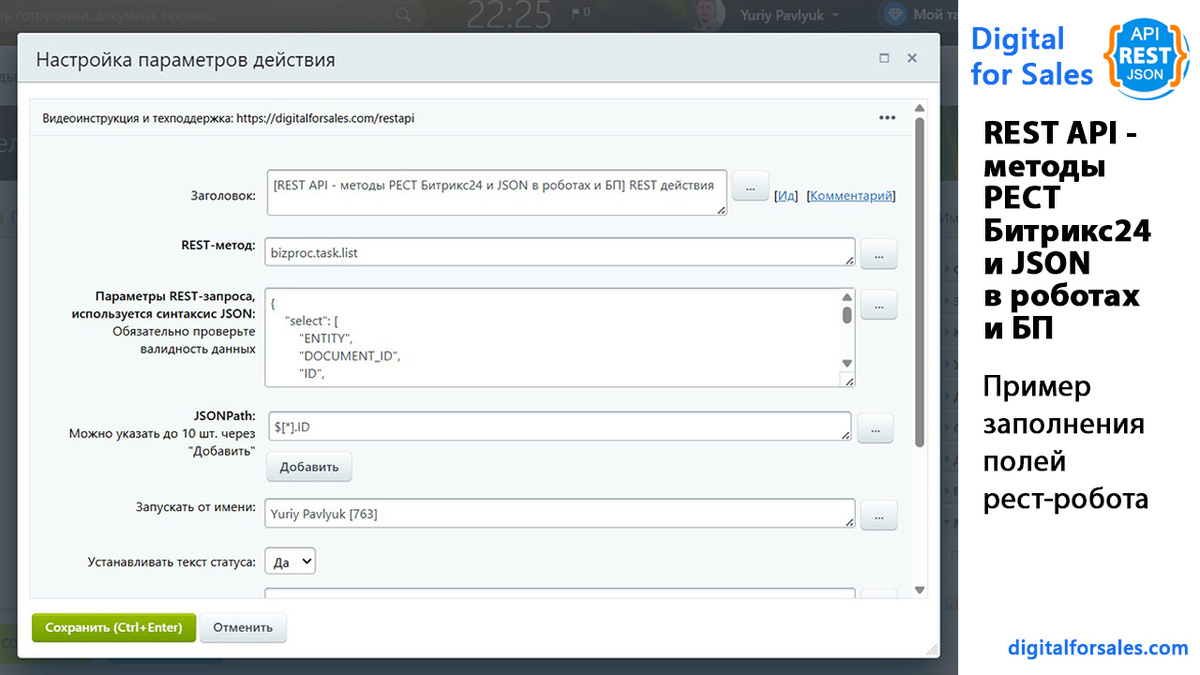Focus the Запускать от имени field
This screenshot has width=1200, height=675.
[560, 514]
